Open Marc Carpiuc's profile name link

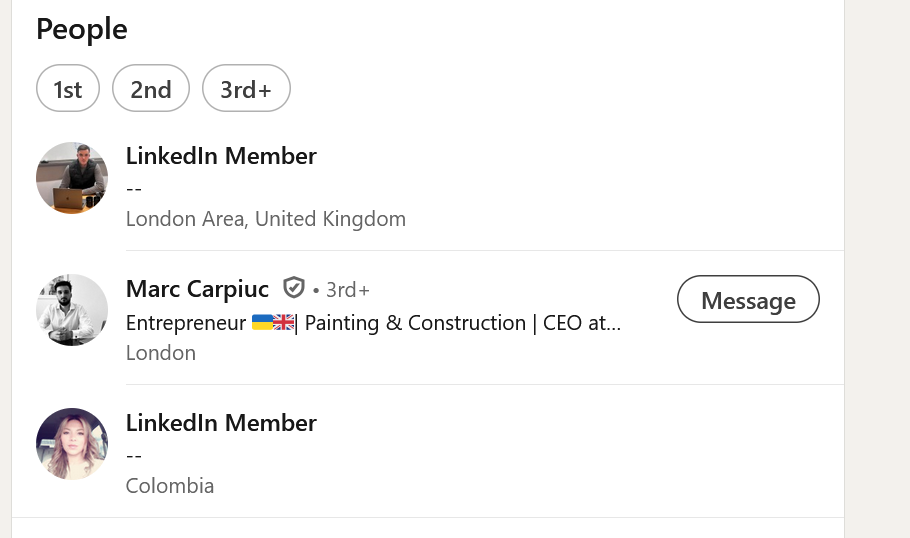197,289
